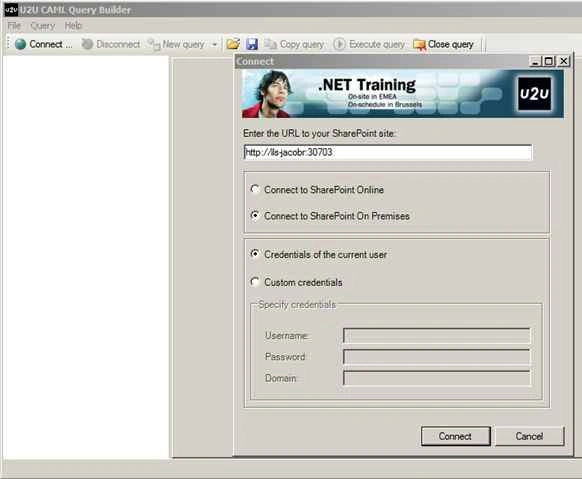Click the Username input field
The image size is (582, 479).
coord(436,336)
